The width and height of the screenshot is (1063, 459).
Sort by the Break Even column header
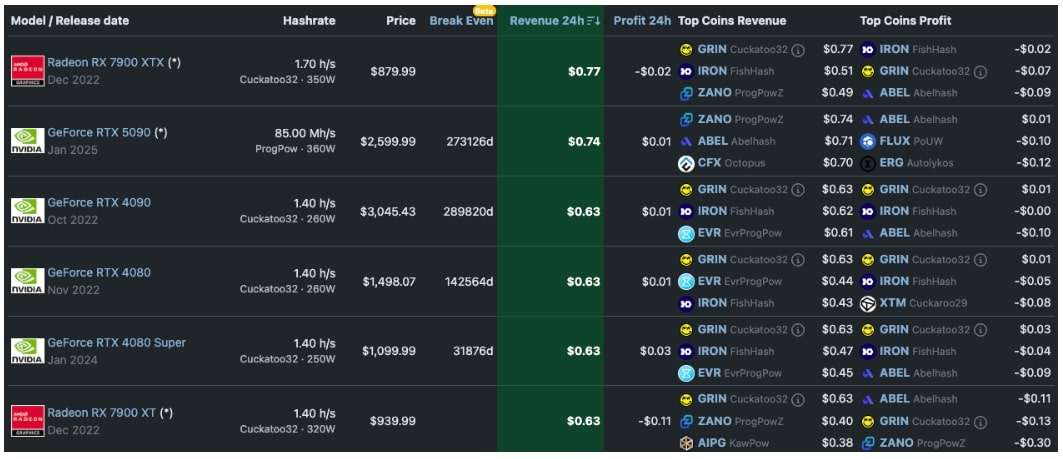click(x=462, y=21)
